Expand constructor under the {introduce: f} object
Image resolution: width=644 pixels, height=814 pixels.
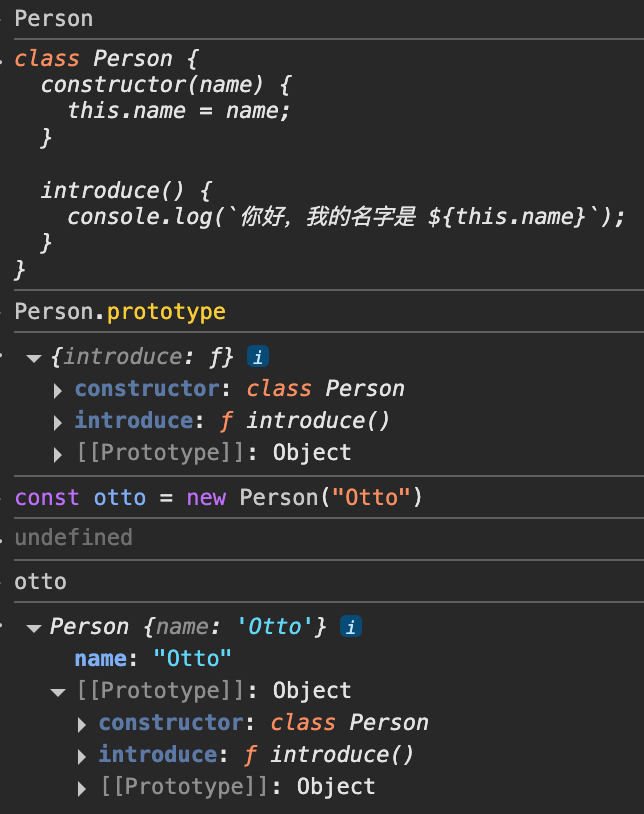(58, 389)
